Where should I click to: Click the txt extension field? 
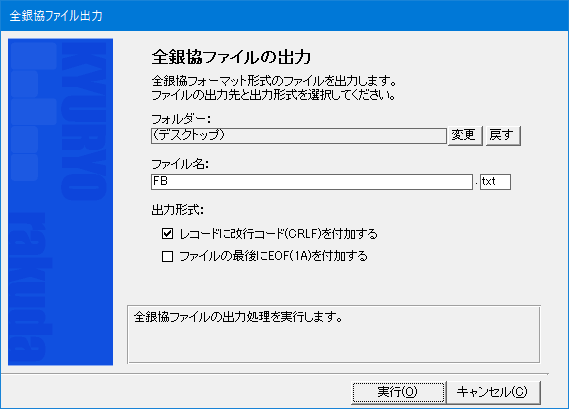(x=495, y=181)
